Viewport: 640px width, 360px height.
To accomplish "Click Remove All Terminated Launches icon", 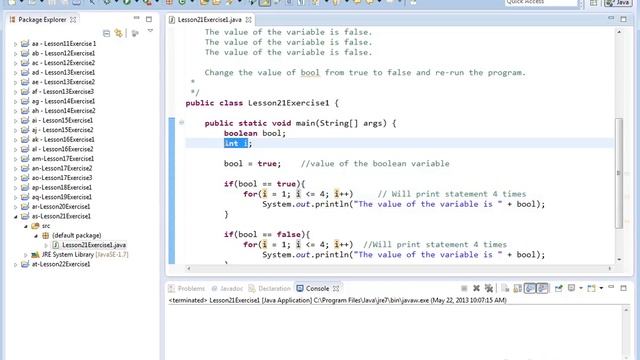I will tap(489, 289).
